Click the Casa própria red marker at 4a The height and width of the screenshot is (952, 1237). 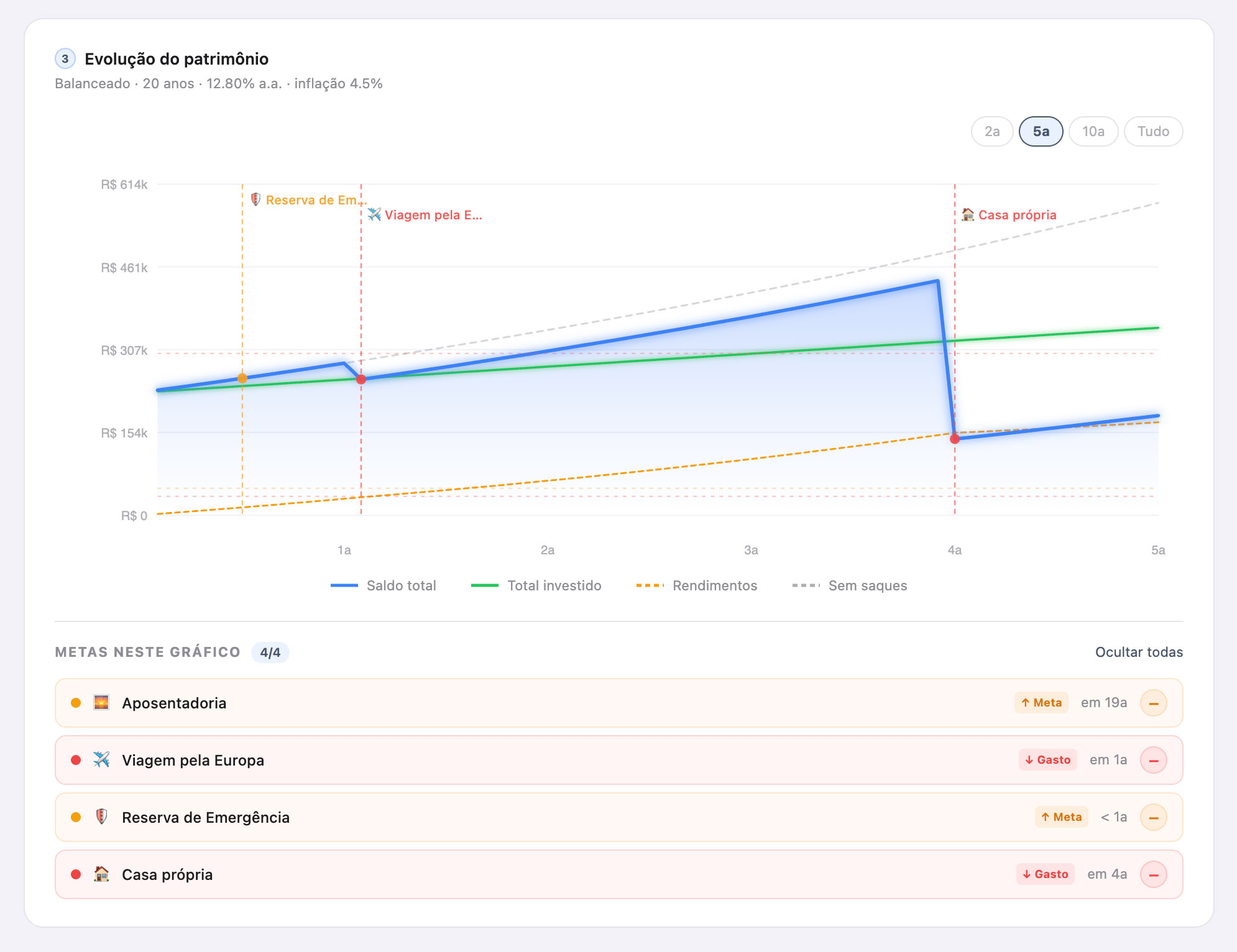tap(955, 439)
